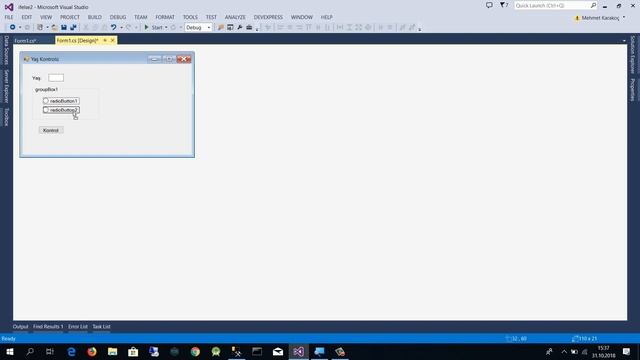Start debugging with the green Start button
Viewport: 640px width, 360px height.
(x=153, y=27)
